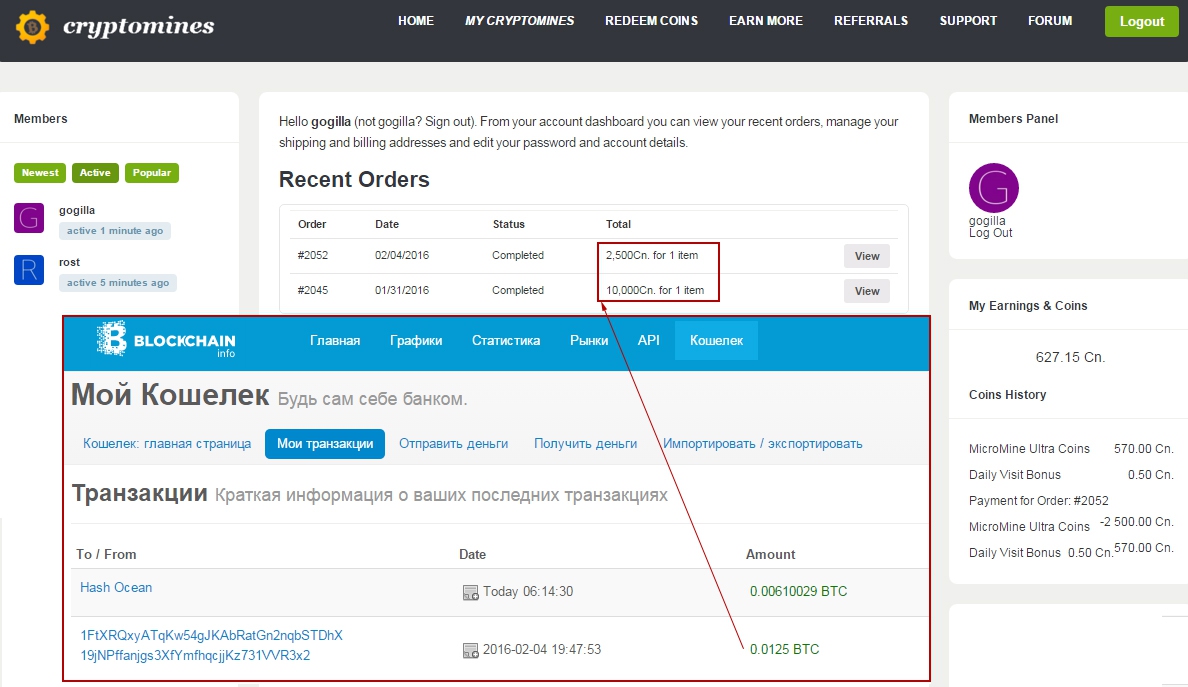View order #2045
This screenshot has height=687, width=1188.
pyautogui.click(x=867, y=291)
